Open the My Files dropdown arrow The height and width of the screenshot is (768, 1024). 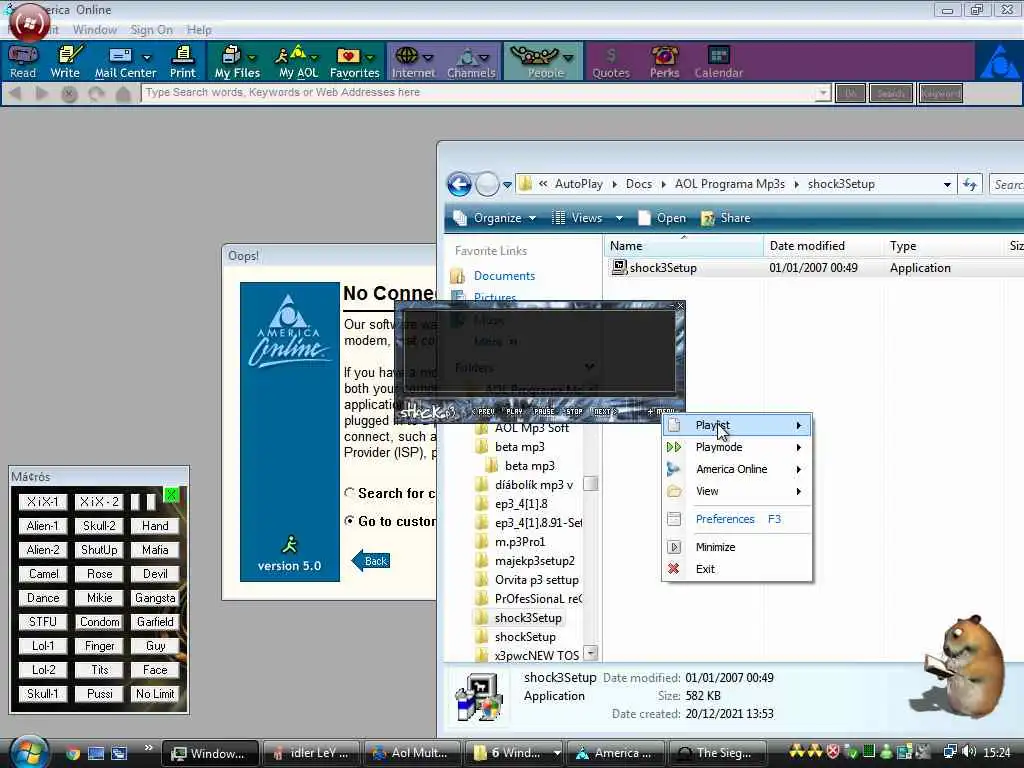click(252, 57)
